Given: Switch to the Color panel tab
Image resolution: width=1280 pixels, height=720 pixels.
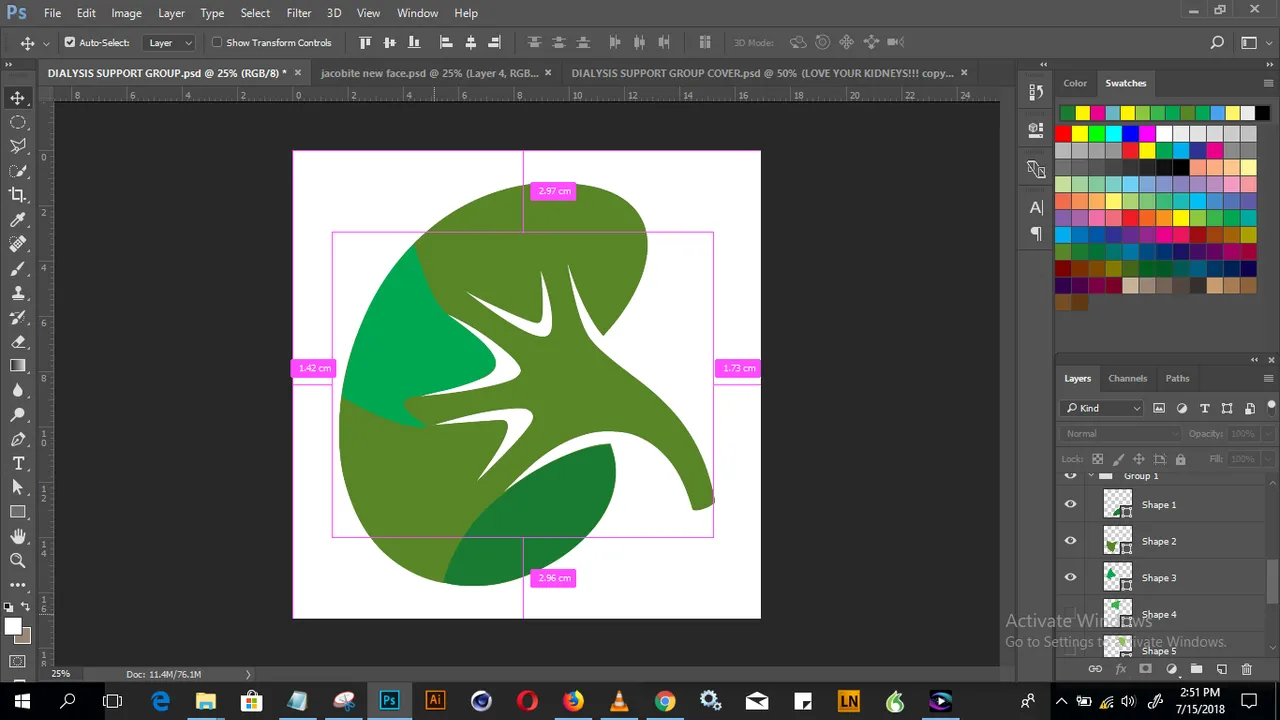Looking at the screenshot, I should [1075, 83].
